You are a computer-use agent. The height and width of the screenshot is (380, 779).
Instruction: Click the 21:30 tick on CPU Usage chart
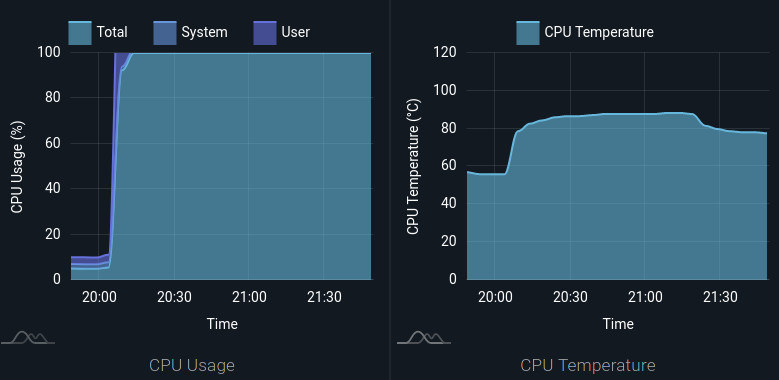[x=324, y=298]
